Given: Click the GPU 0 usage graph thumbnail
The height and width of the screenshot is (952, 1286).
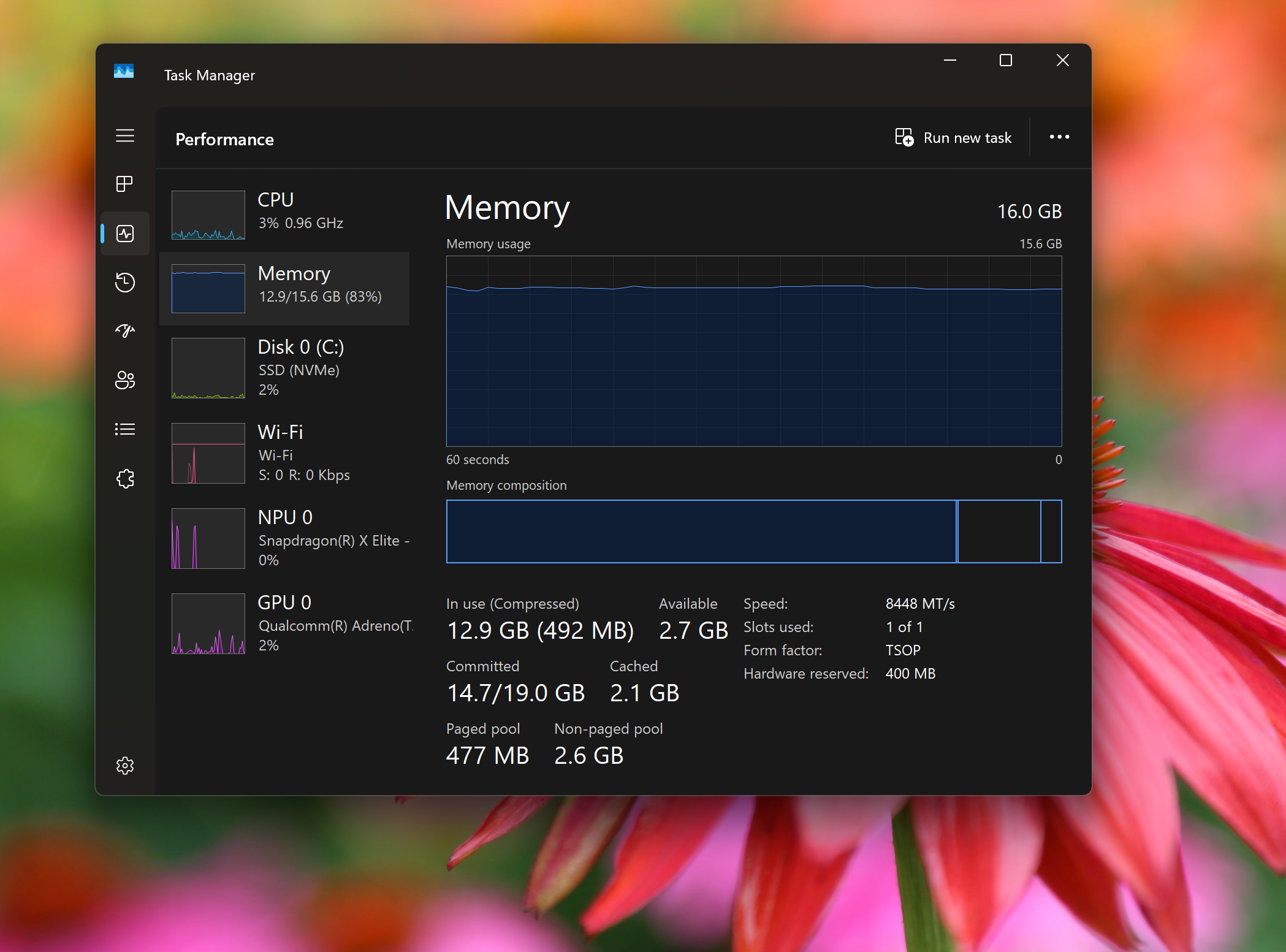Looking at the screenshot, I should click(208, 623).
